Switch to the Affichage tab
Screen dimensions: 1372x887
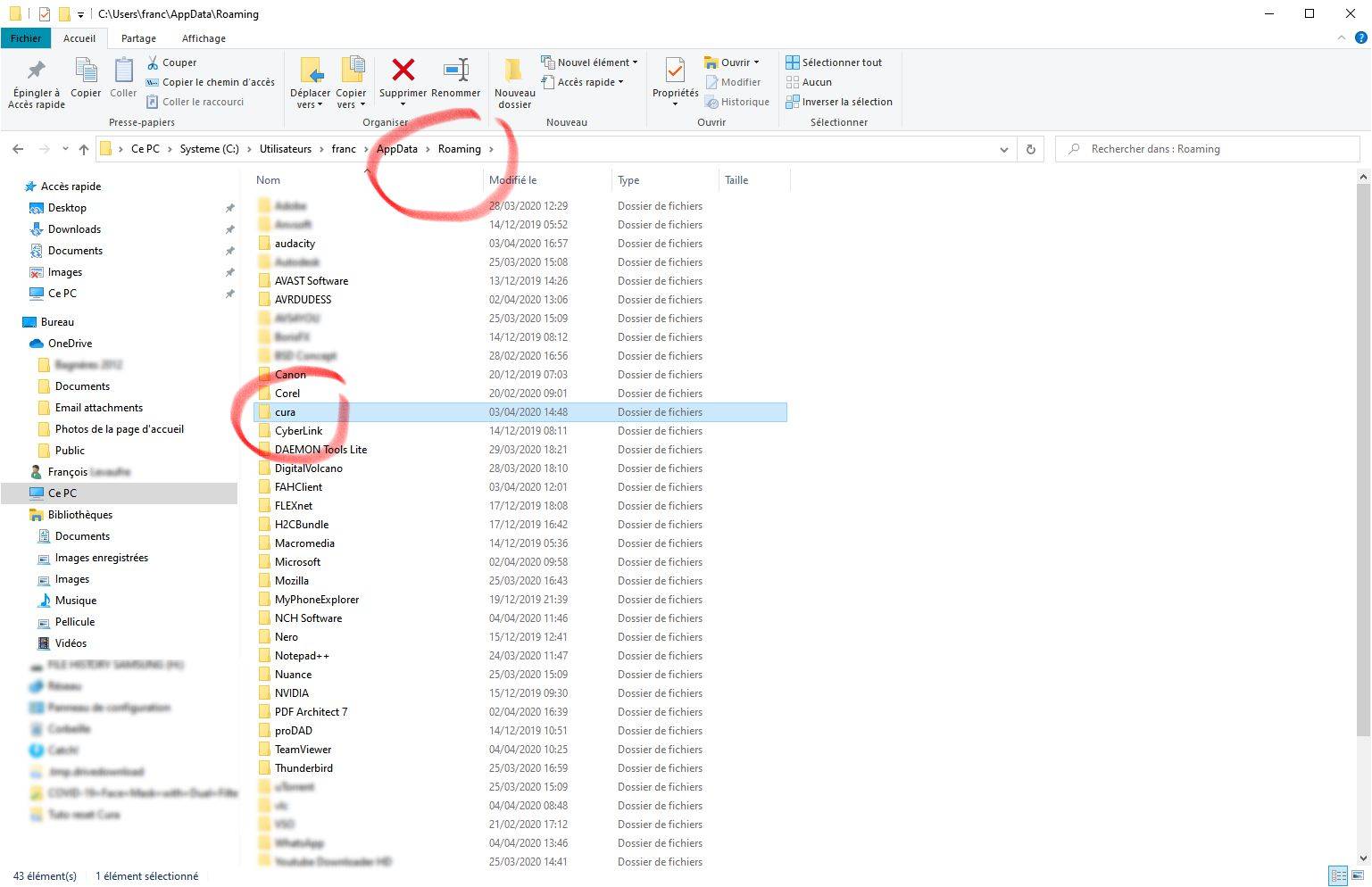pyautogui.click(x=204, y=38)
